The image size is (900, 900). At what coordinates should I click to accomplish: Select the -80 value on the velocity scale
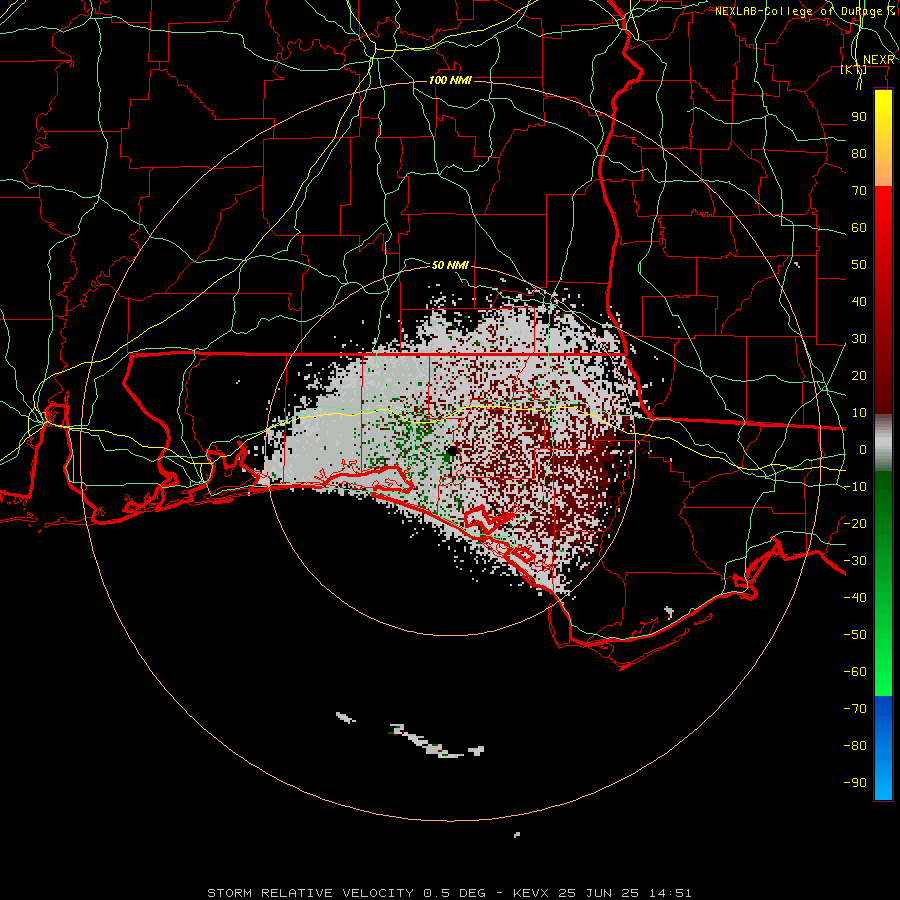coord(855,746)
